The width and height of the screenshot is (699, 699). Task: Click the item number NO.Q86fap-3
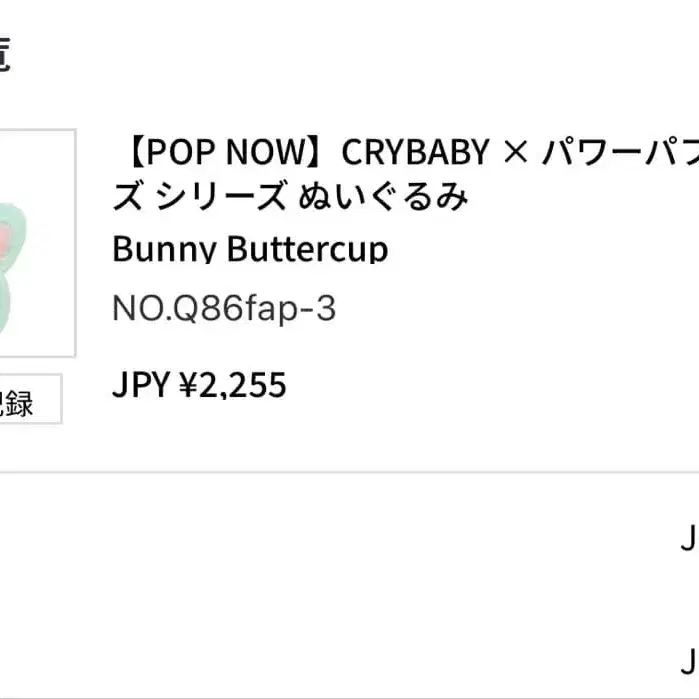(224, 309)
